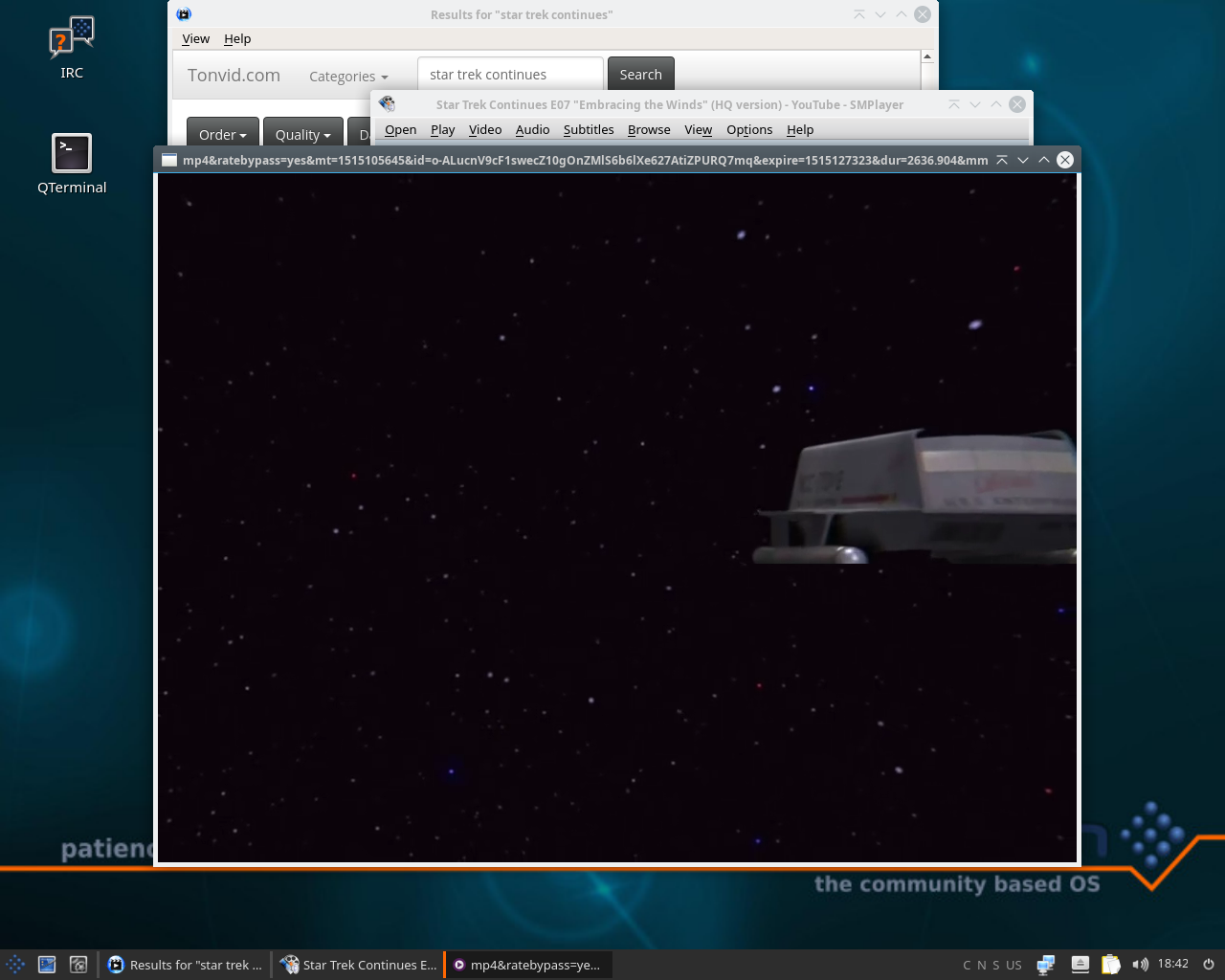The width and height of the screenshot is (1225, 980).
Task: Switch to 'Results for star trek' taskbar entry
Action: [x=185, y=965]
